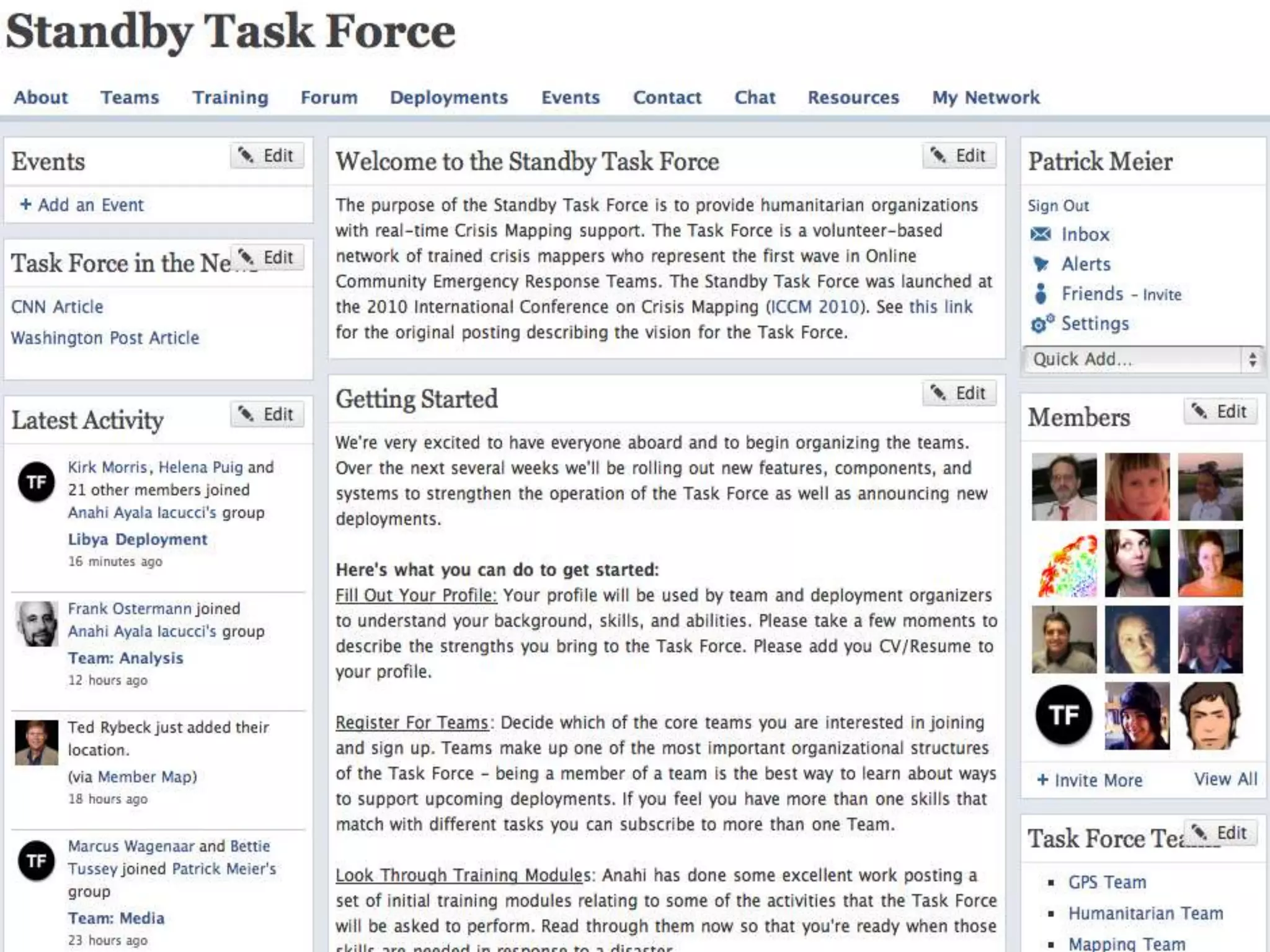Select the rainbow map member thumbnail
Viewport: 1270px width, 952px height.
pos(1064,563)
